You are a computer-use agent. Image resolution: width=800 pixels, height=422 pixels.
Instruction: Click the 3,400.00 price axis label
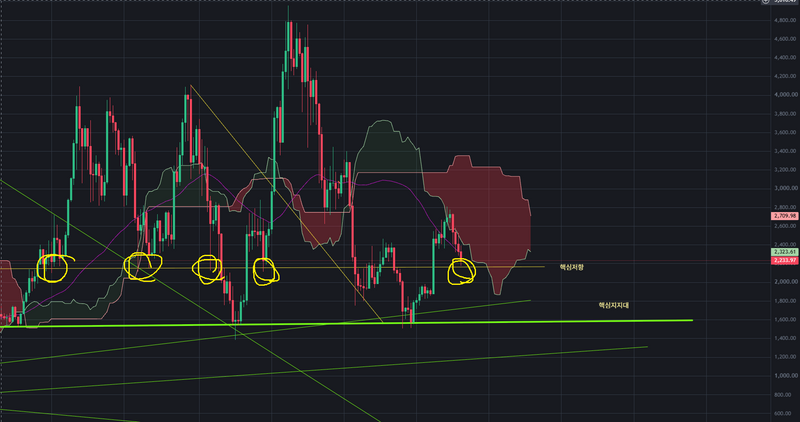pos(786,151)
